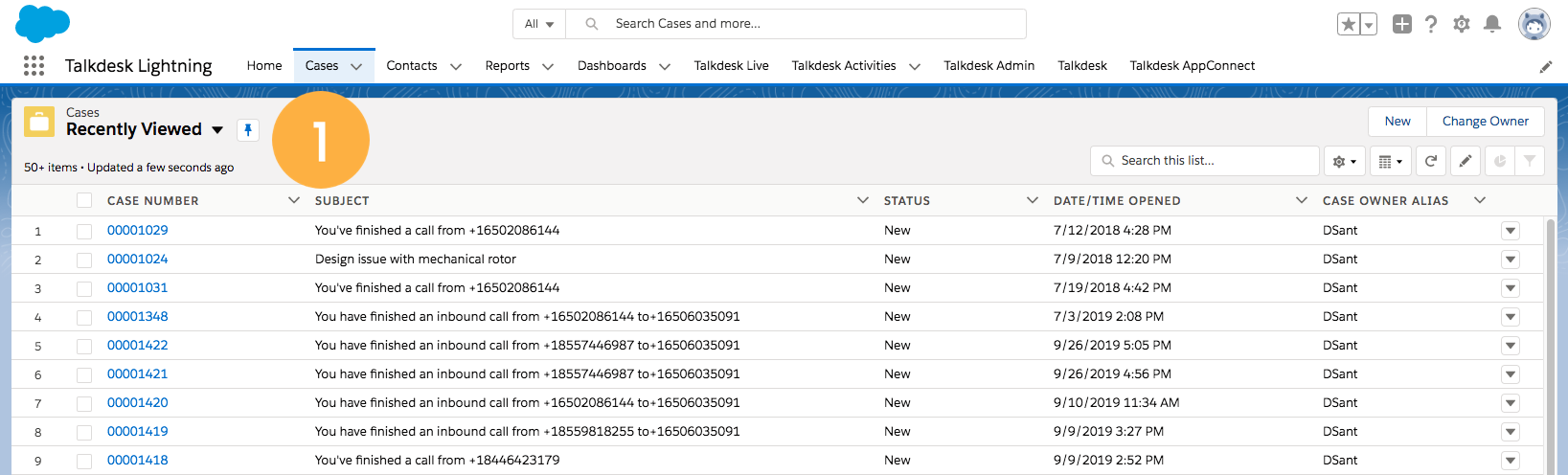Screen dimensions: 1568x475
Task: Open case 00001420 link
Action: (x=138, y=403)
